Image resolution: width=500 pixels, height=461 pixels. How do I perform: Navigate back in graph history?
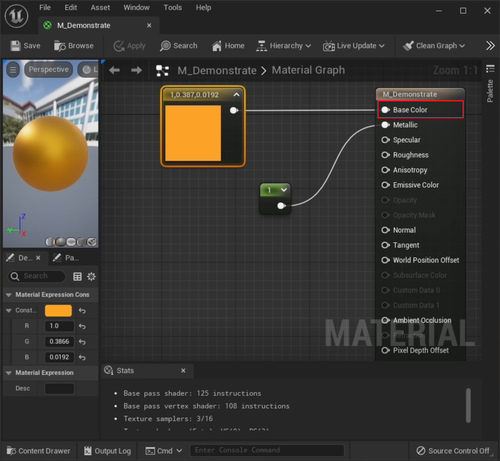click(x=114, y=70)
